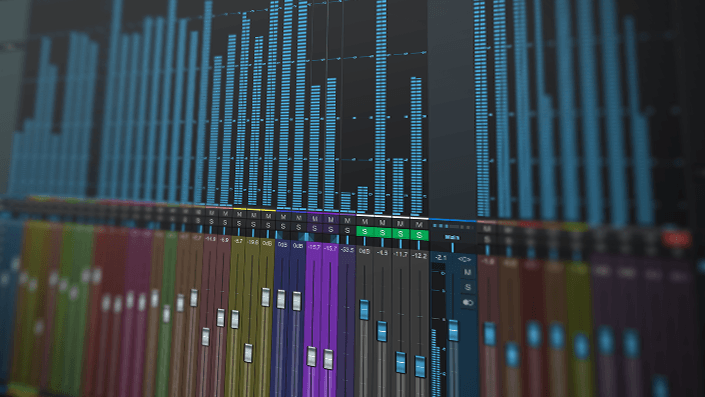The image size is (705, 397).
Task: Disable green solo on the -12.2 channel
Action: click(419, 234)
